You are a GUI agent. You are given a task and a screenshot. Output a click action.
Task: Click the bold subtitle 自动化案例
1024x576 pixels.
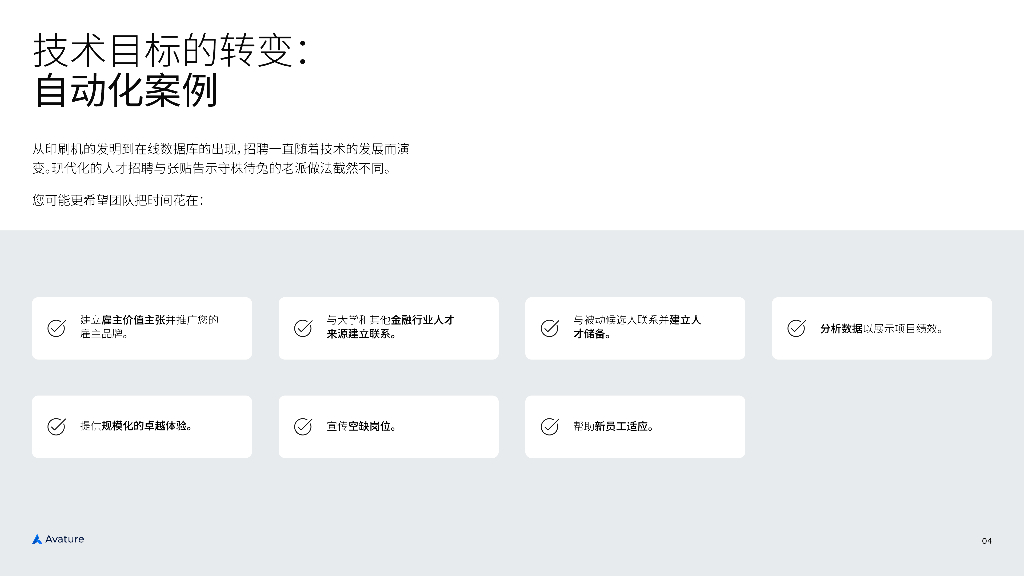[x=126, y=91]
